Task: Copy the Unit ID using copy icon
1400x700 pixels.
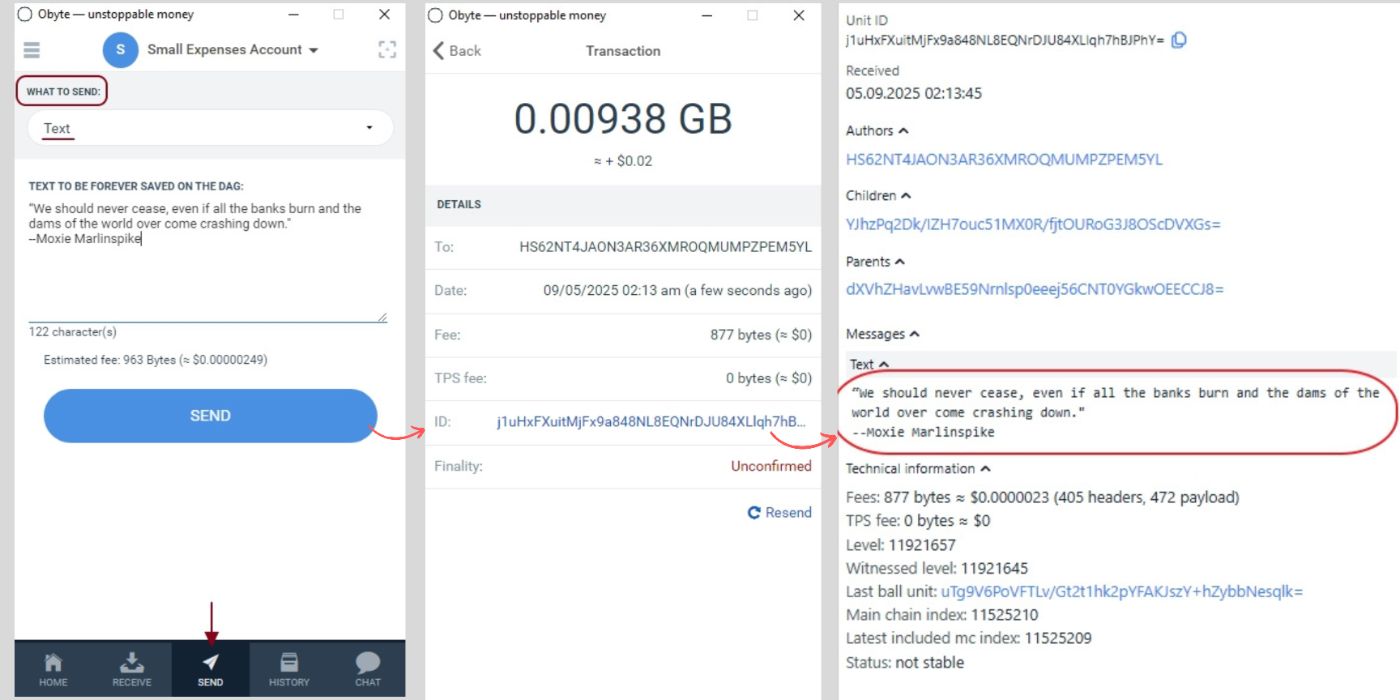Action: pos(1179,41)
